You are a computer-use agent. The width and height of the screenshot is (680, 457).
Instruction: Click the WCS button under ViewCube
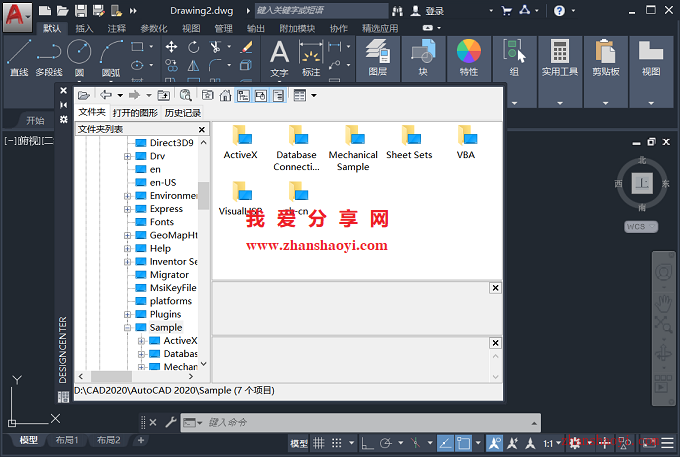pos(641,226)
